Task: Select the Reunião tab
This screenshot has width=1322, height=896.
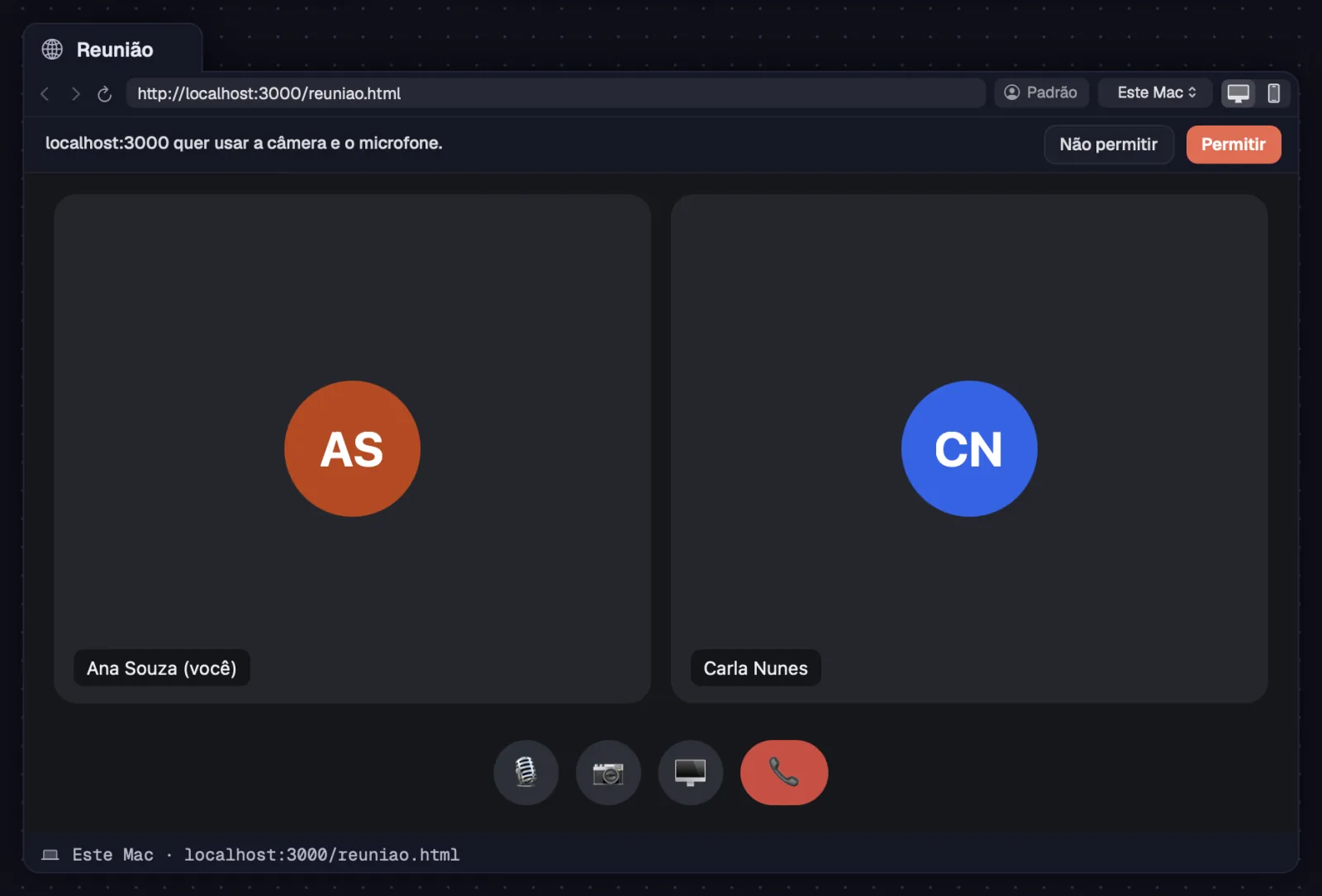Action: click(x=113, y=50)
